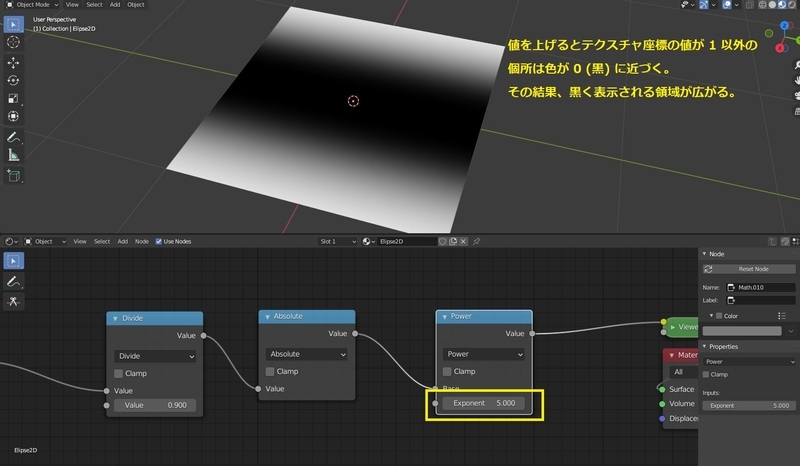Click the node color swatch
Viewport: 800px width, 466px height.
tap(742, 331)
